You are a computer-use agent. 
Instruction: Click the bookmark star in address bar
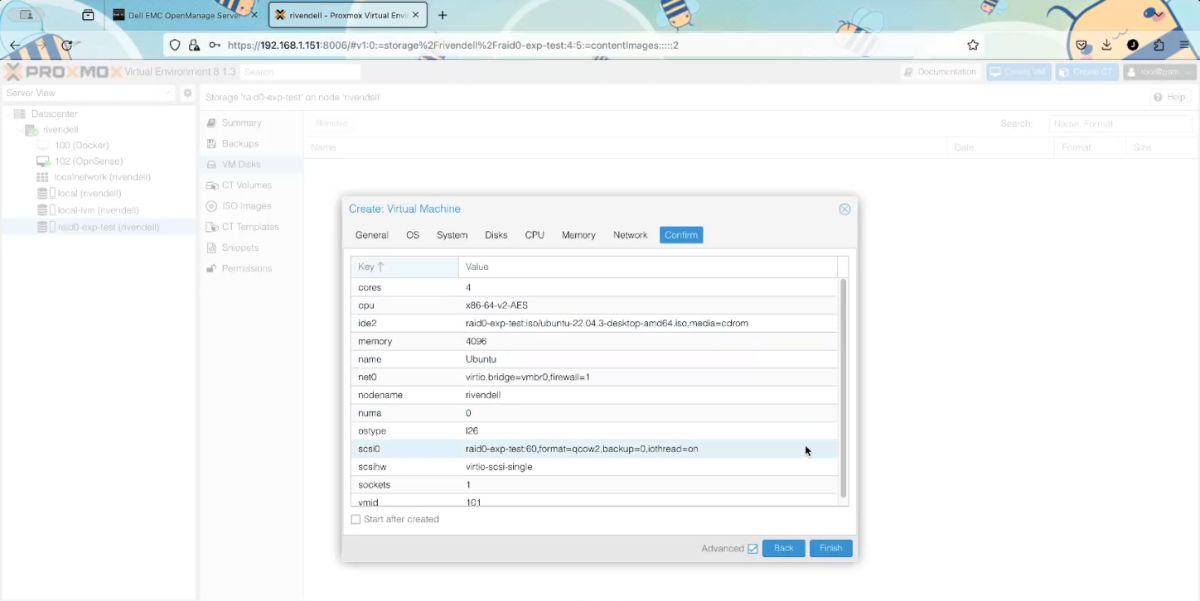point(972,45)
